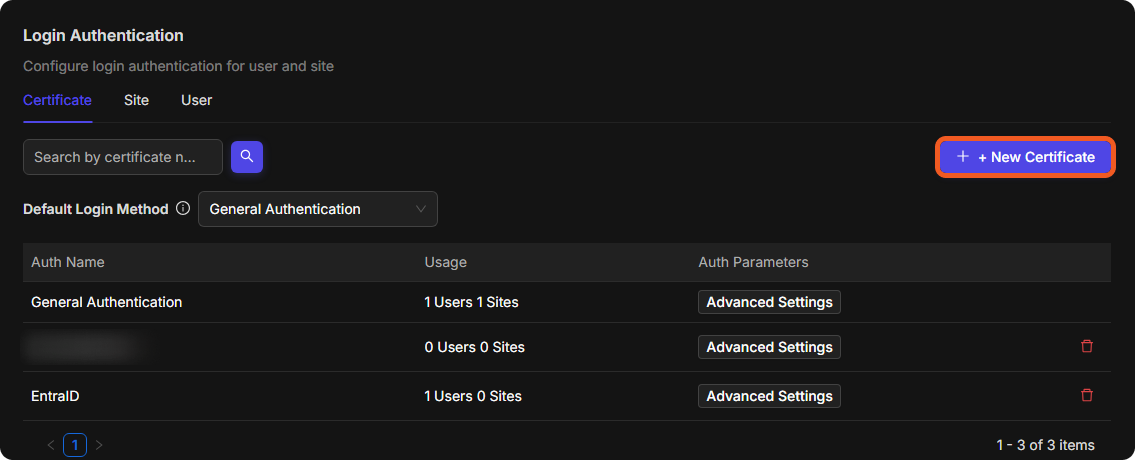
Task: Open Advanced Settings for the blurred certificate
Action: (x=769, y=347)
